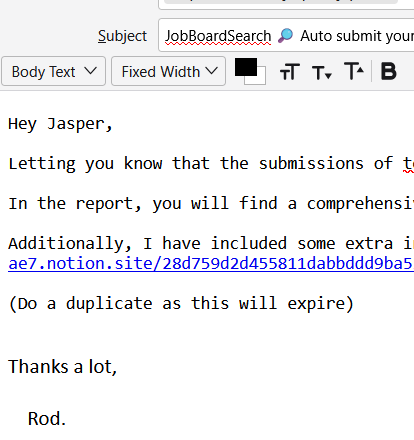414x440 pixels.
Task: Click the '(Do a duplicate as this will expire)' line
Action: click(181, 304)
